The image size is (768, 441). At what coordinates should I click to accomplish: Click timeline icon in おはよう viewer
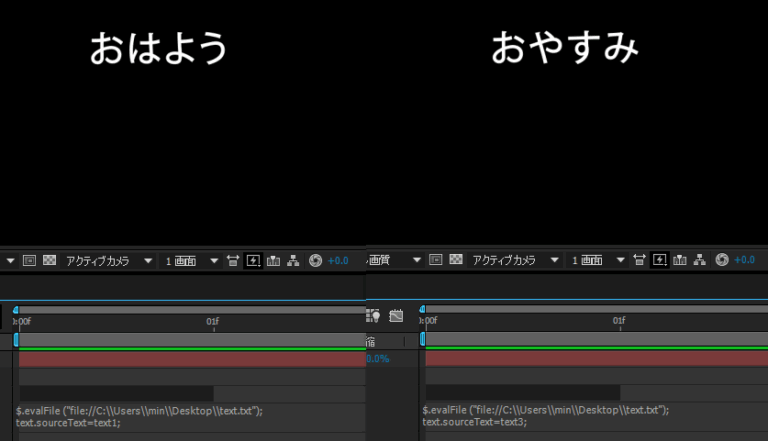pos(273,260)
